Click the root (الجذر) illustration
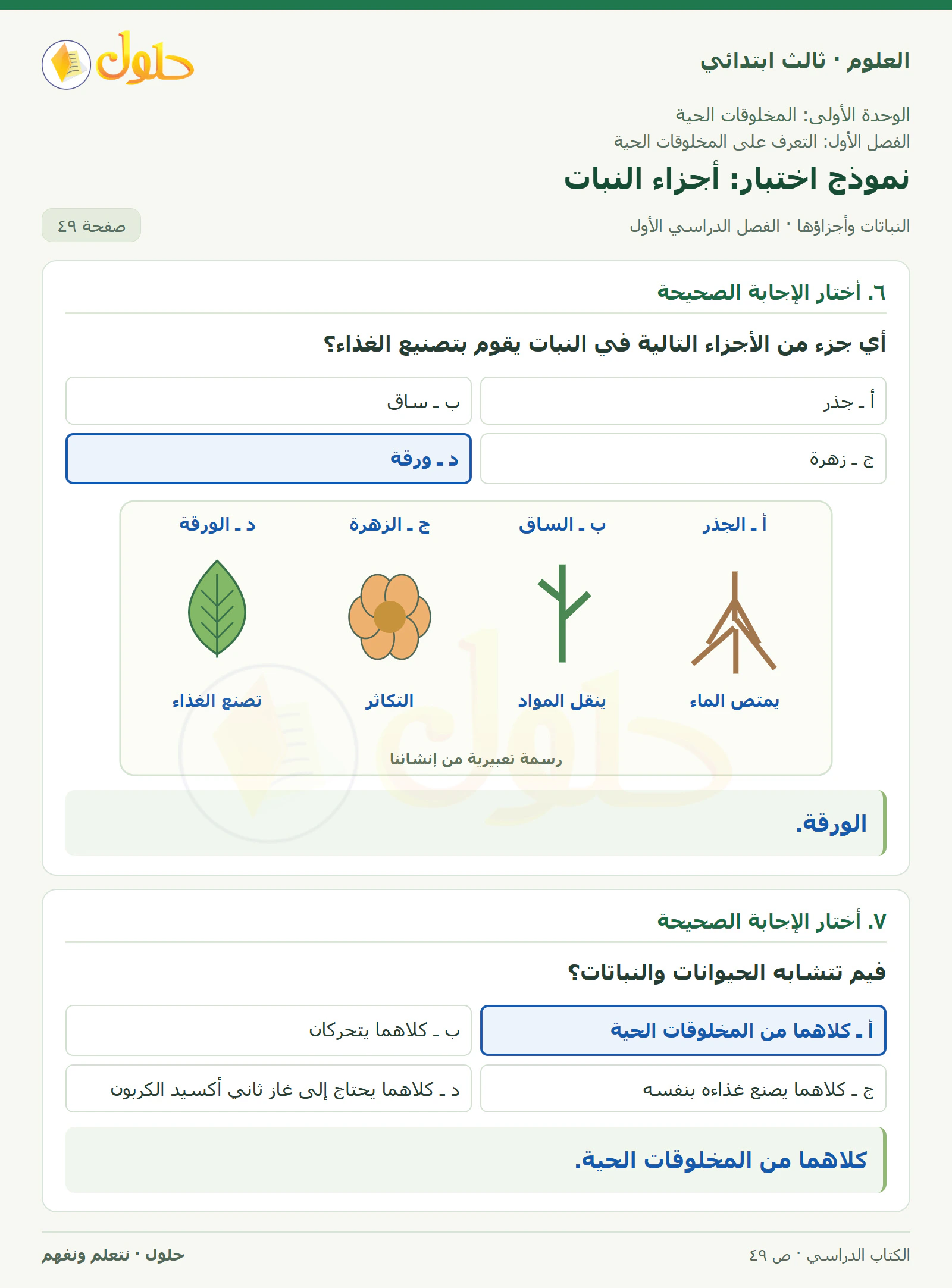 click(x=734, y=622)
